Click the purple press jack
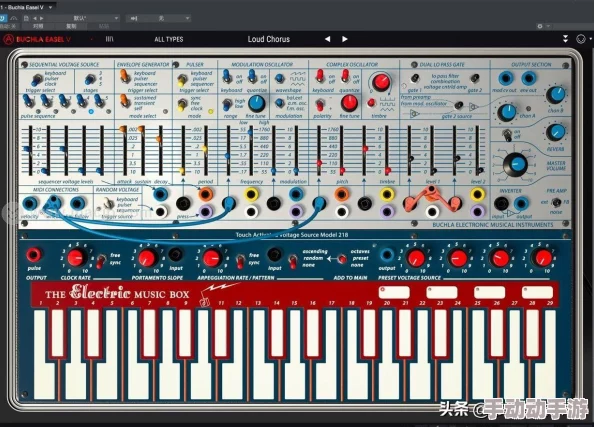The image size is (594, 427). [205, 211]
